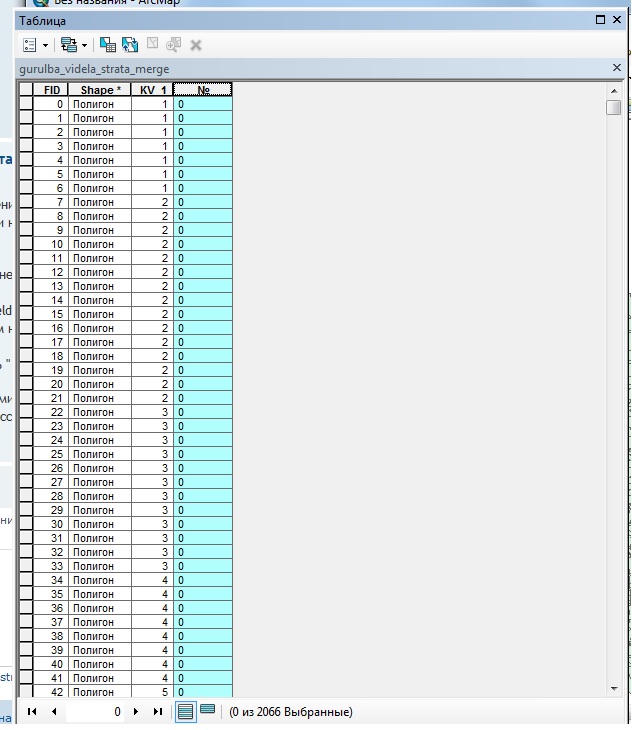Click the Select By Attributes icon
This screenshot has height=730, width=632.
pos(108,45)
